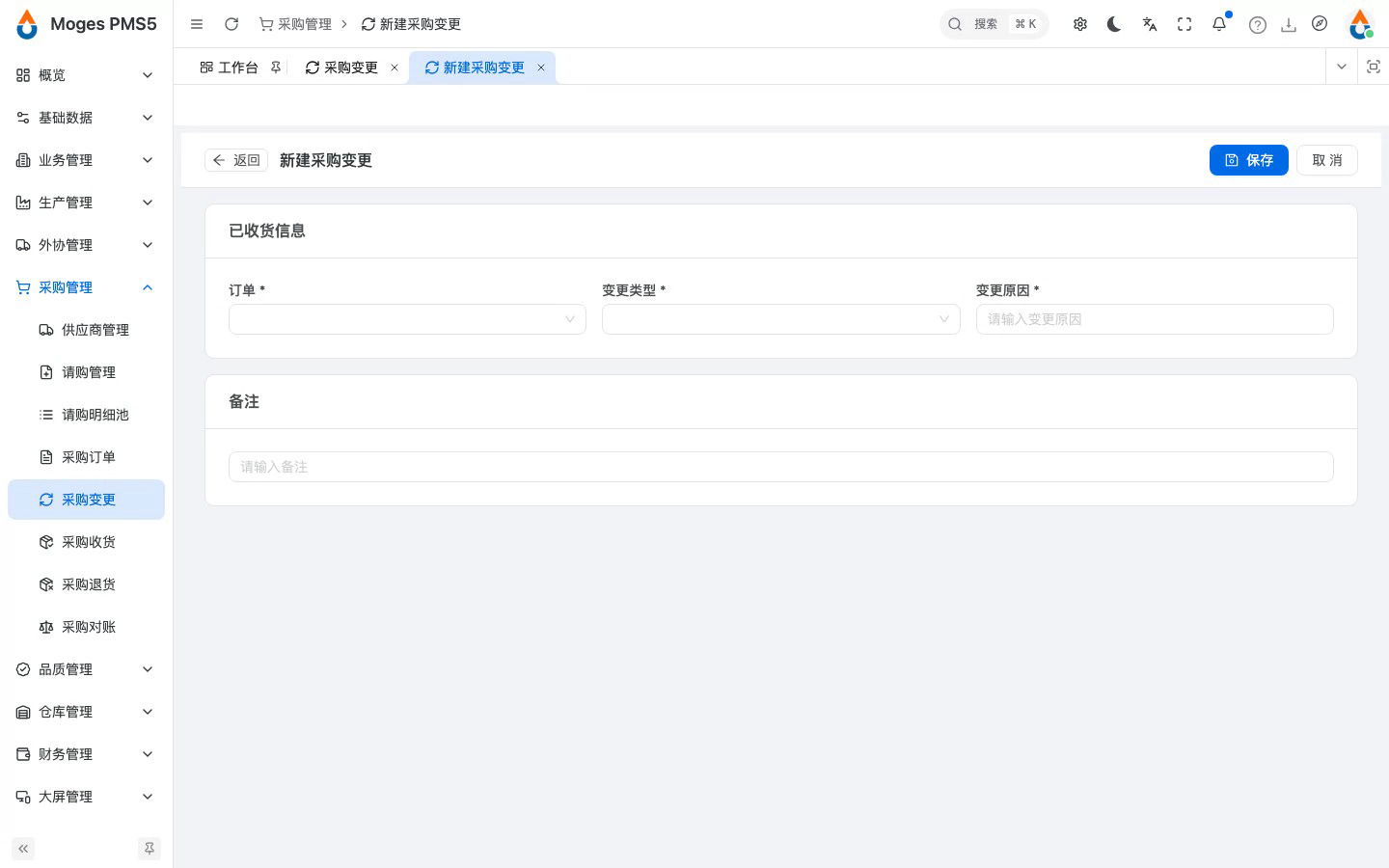
Task: Open the tab list dropdown chevron
Action: tap(1342, 67)
